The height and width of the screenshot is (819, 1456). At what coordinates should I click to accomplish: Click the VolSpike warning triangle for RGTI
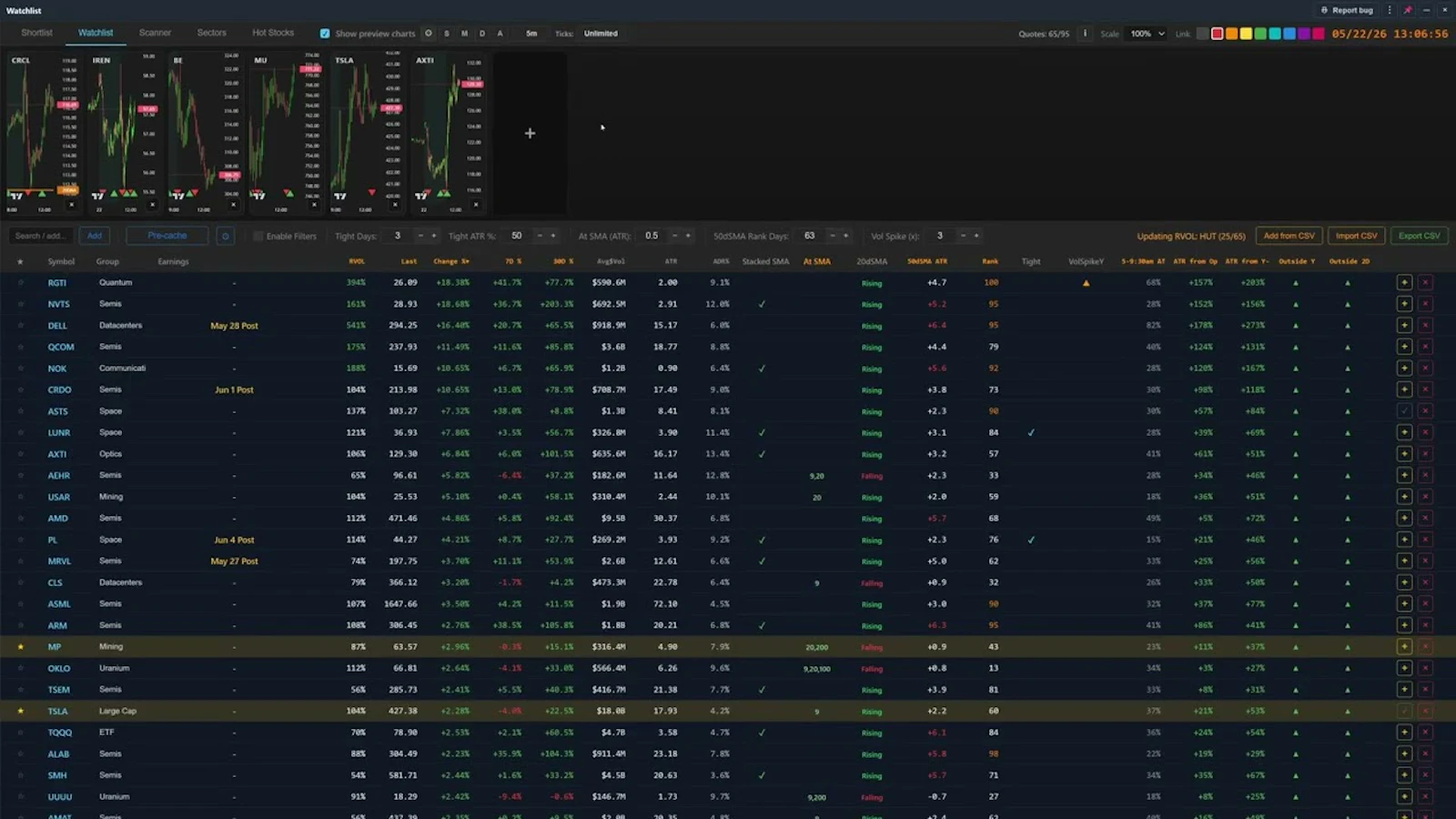tap(1086, 283)
